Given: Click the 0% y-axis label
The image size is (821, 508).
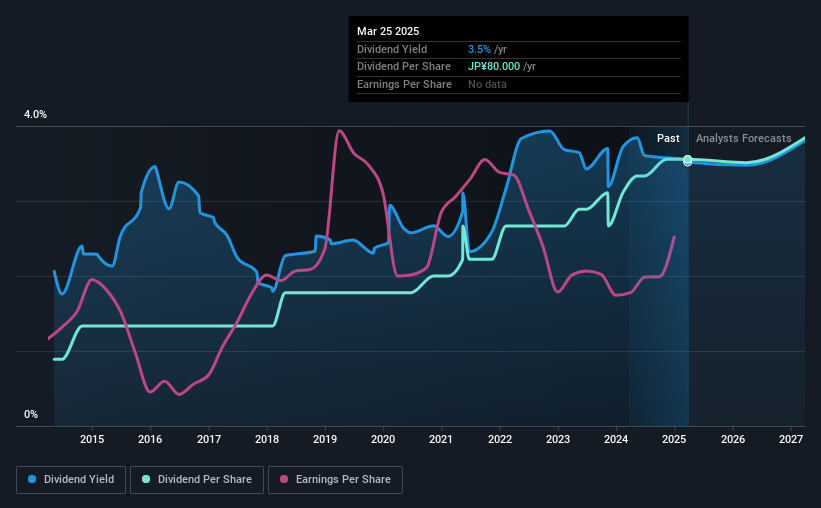Looking at the screenshot, I should tap(31, 414).
